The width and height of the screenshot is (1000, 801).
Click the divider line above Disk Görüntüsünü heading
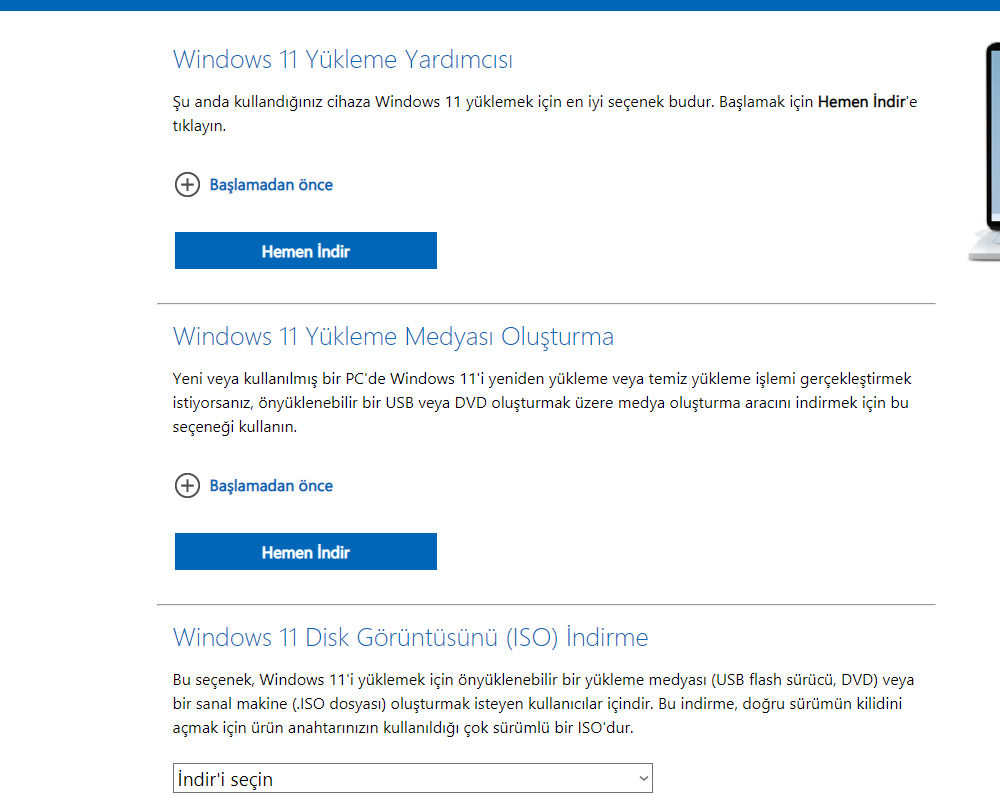coord(546,604)
